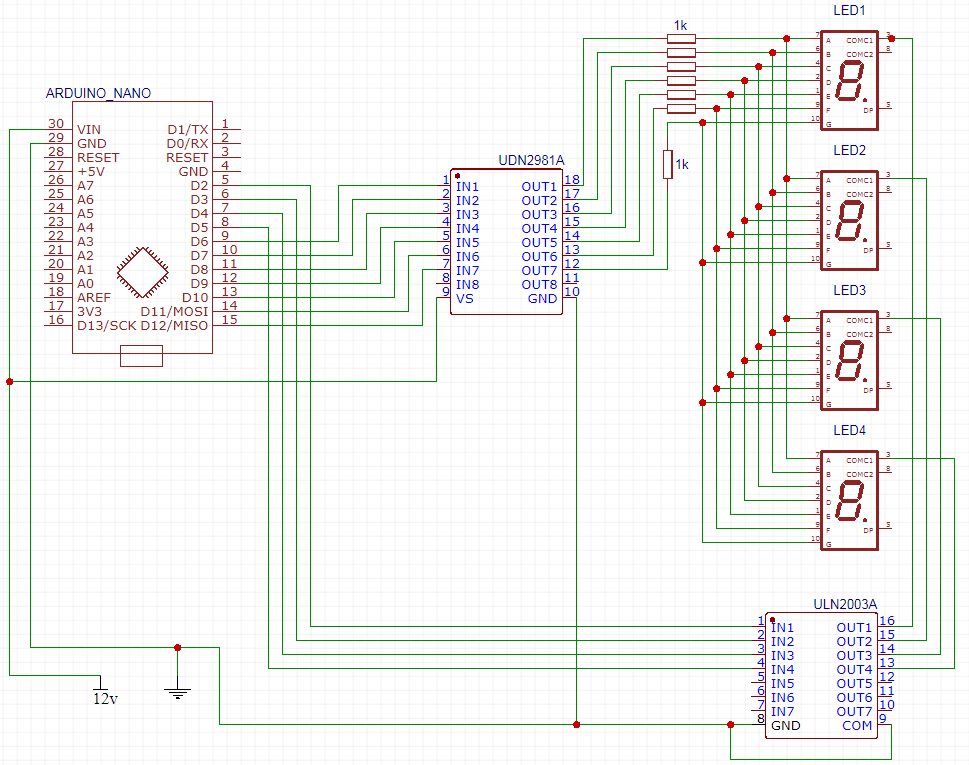969x765 pixels.
Task: Select the resistor on the LED1 segment F line
Action: point(682,109)
